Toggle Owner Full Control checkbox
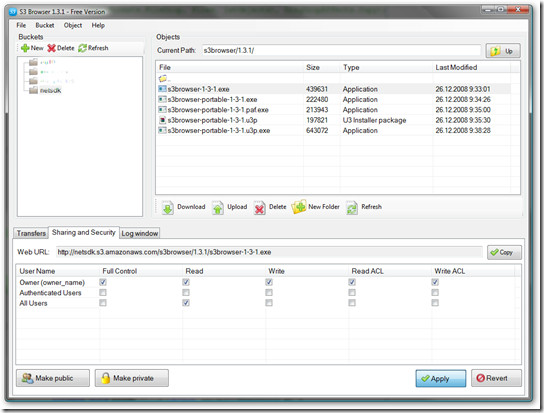Viewport: 544px width, 413px height. click(103, 282)
